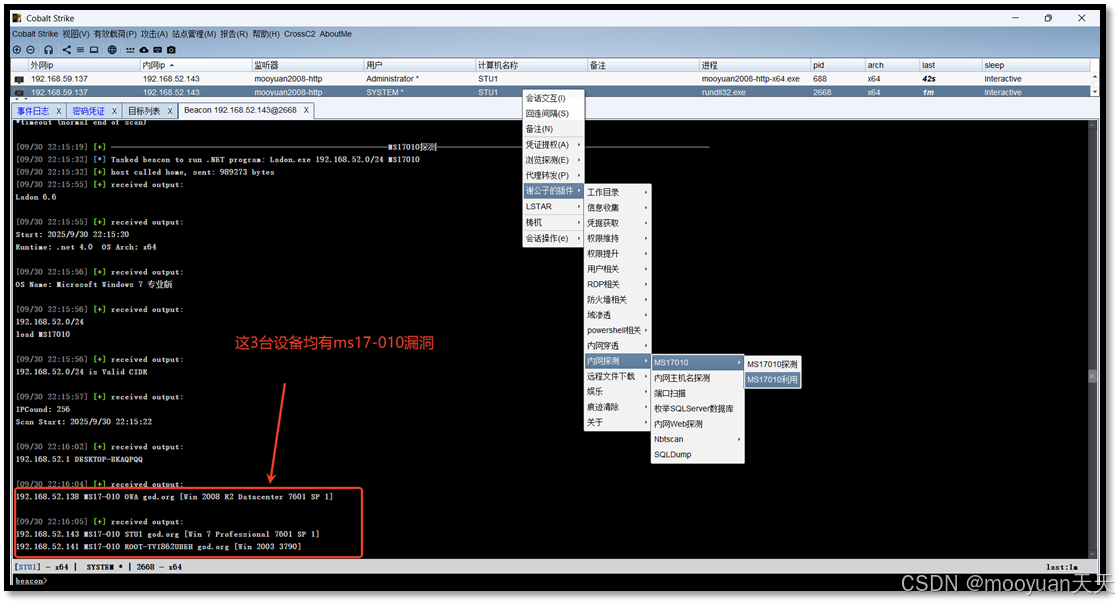Close the Beacon 192.168.52.143@2668 tab

pos(306,110)
